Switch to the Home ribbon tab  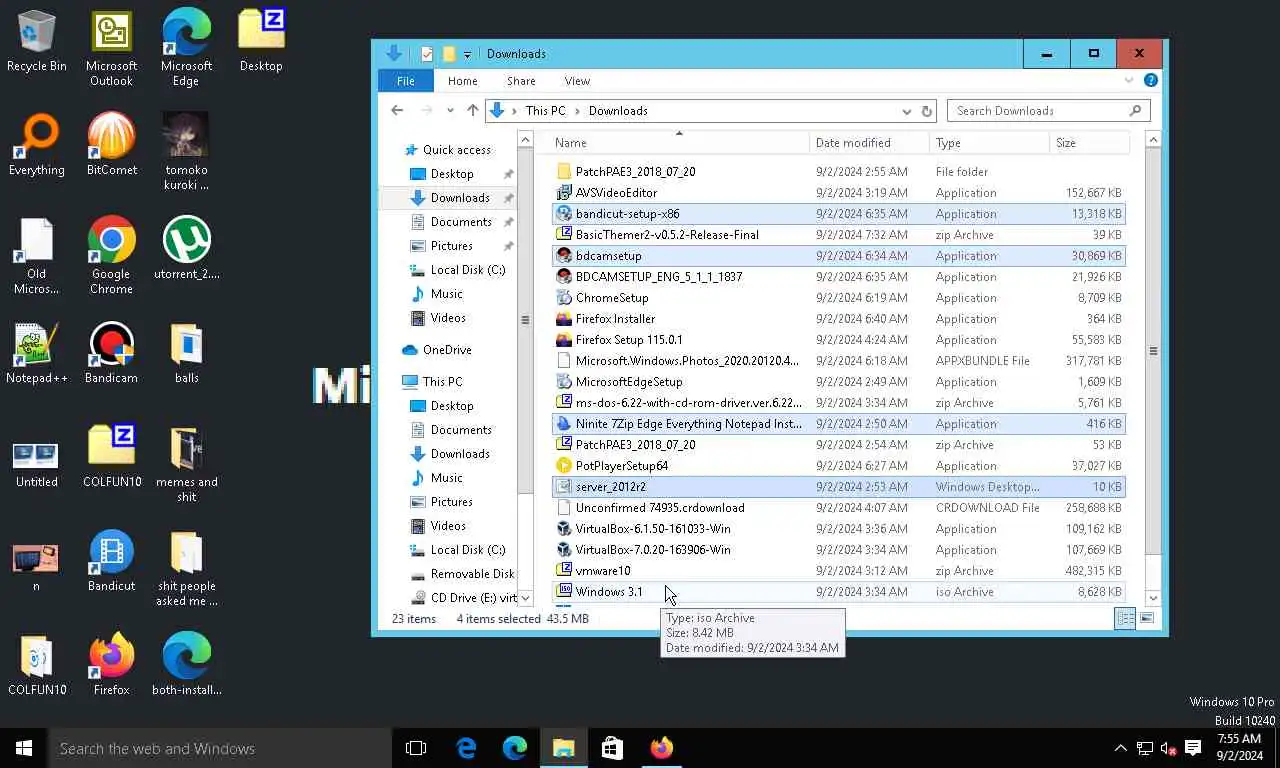(462, 81)
